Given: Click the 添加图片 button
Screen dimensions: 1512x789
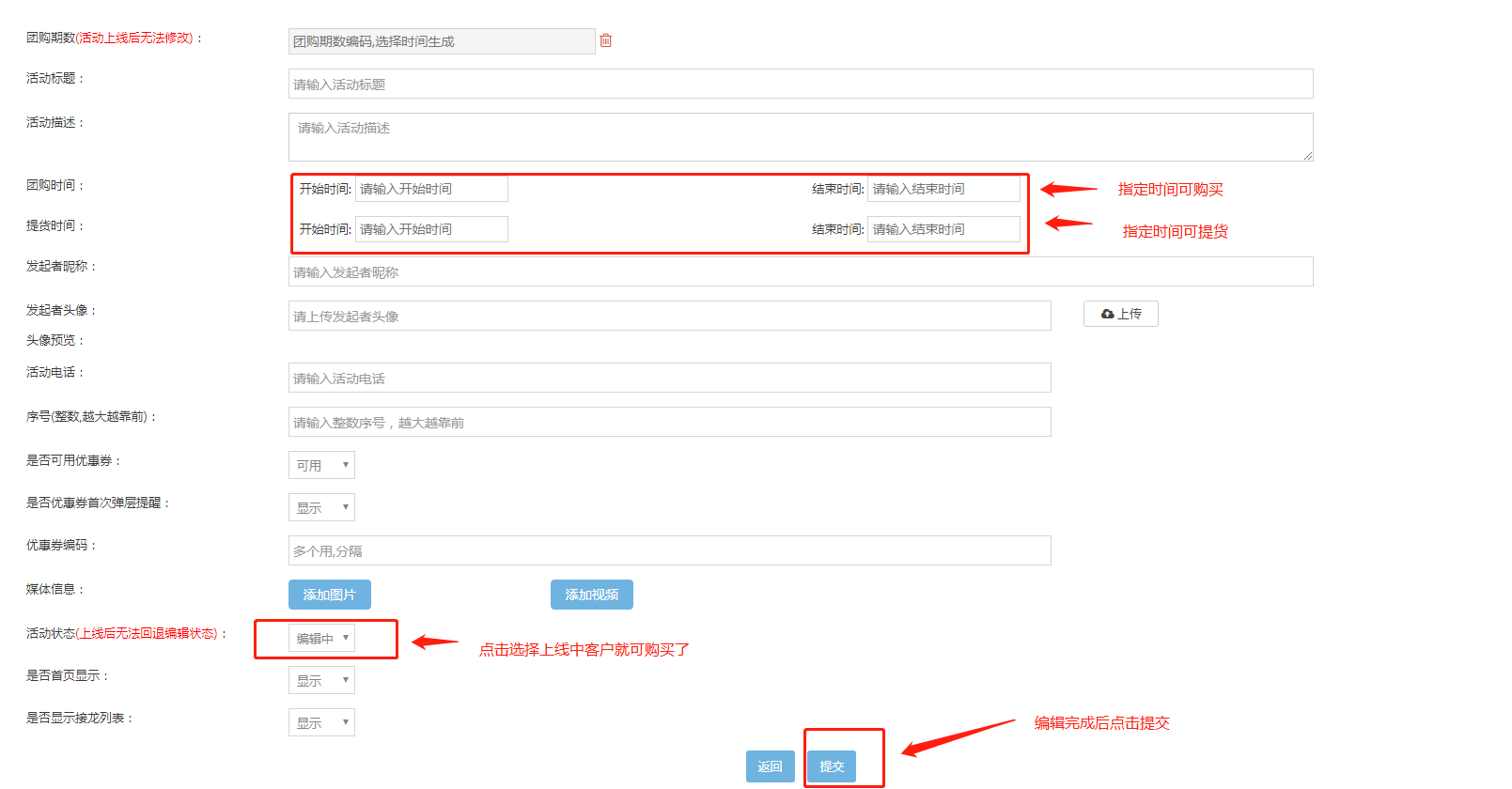Looking at the screenshot, I should tap(330, 595).
